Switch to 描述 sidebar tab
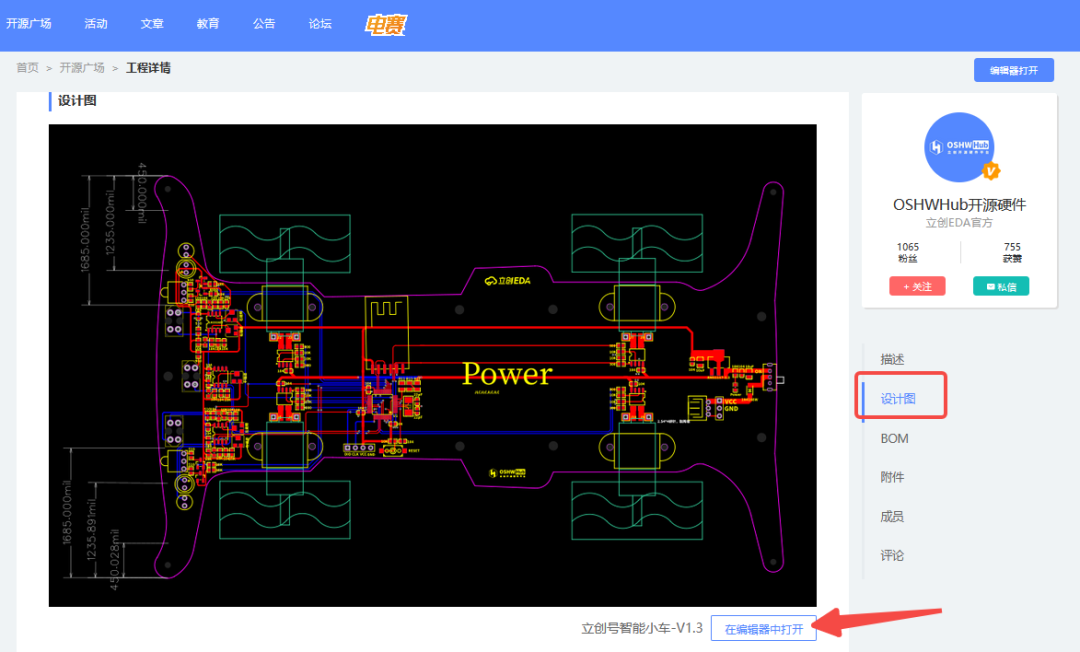This screenshot has width=1080, height=652. 892,359
